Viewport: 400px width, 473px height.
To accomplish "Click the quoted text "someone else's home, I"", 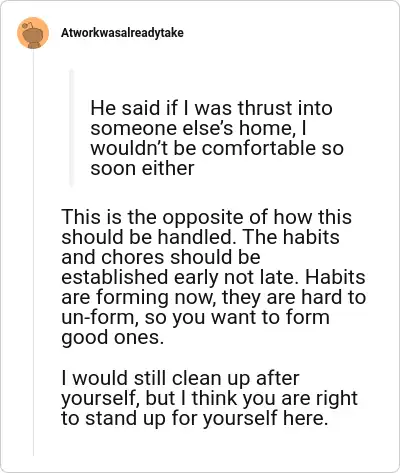I will [x=198, y=128].
